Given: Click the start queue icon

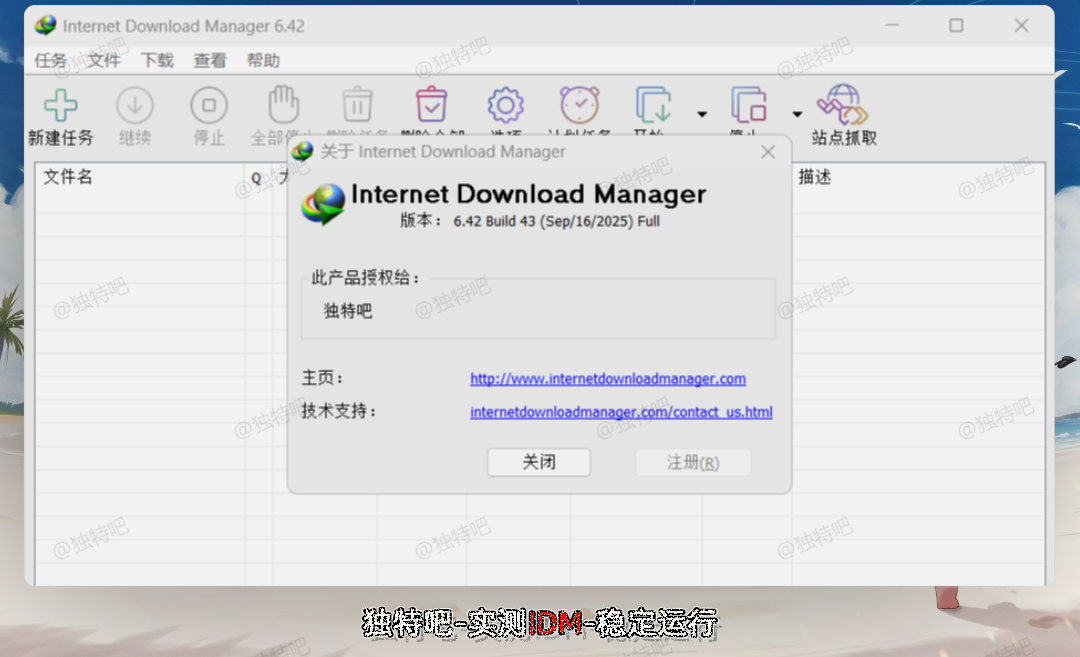Looking at the screenshot, I should pos(653,105).
